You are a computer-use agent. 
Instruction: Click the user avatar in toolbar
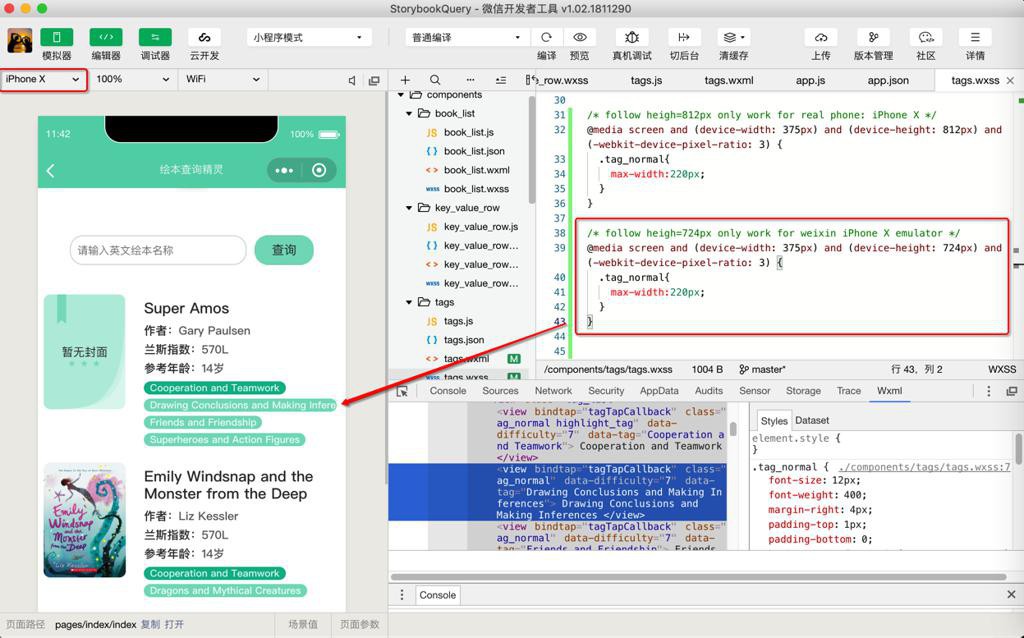[x=20, y=40]
